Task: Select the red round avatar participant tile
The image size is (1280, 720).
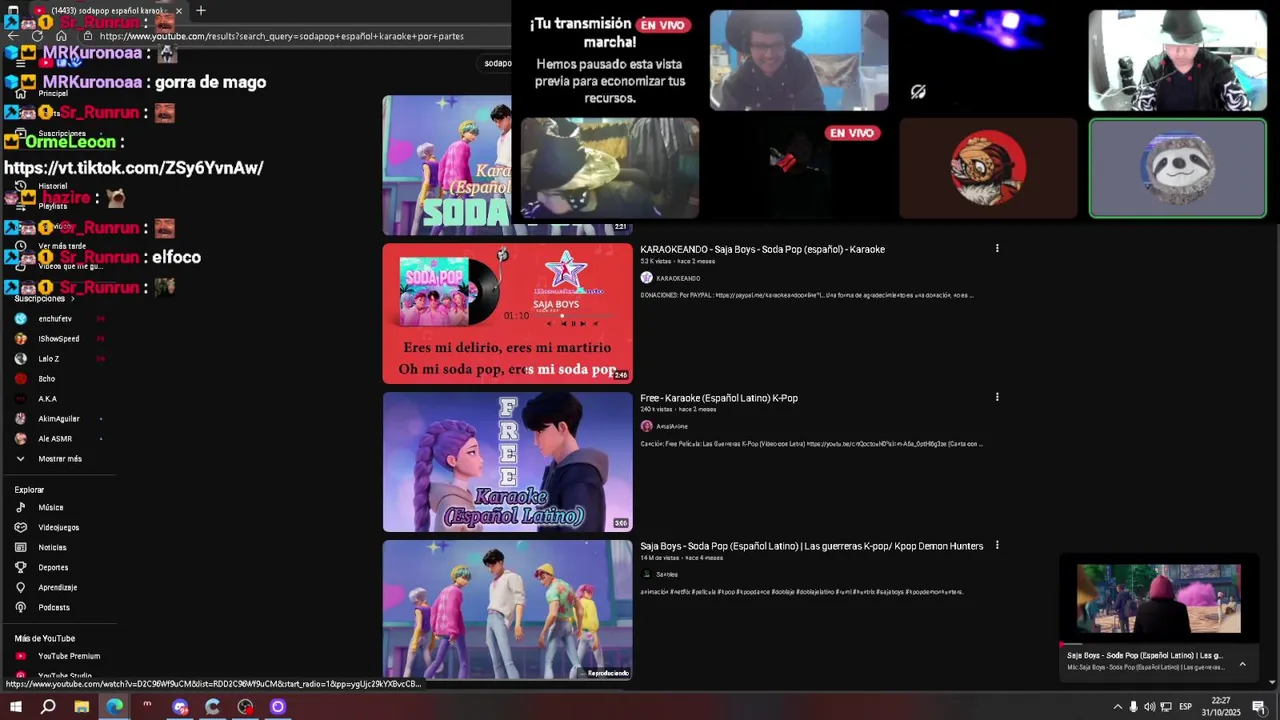Action: point(988,168)
